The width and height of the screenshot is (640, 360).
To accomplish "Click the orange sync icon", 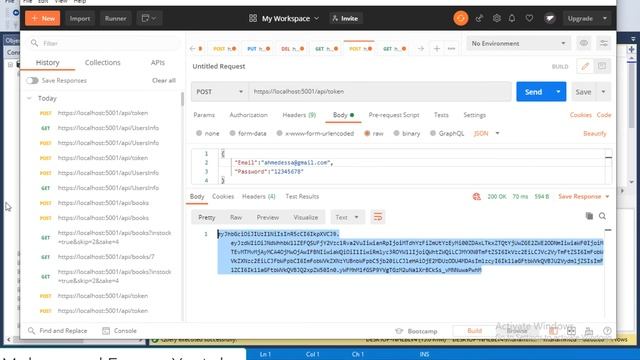I will coord(461,18).
